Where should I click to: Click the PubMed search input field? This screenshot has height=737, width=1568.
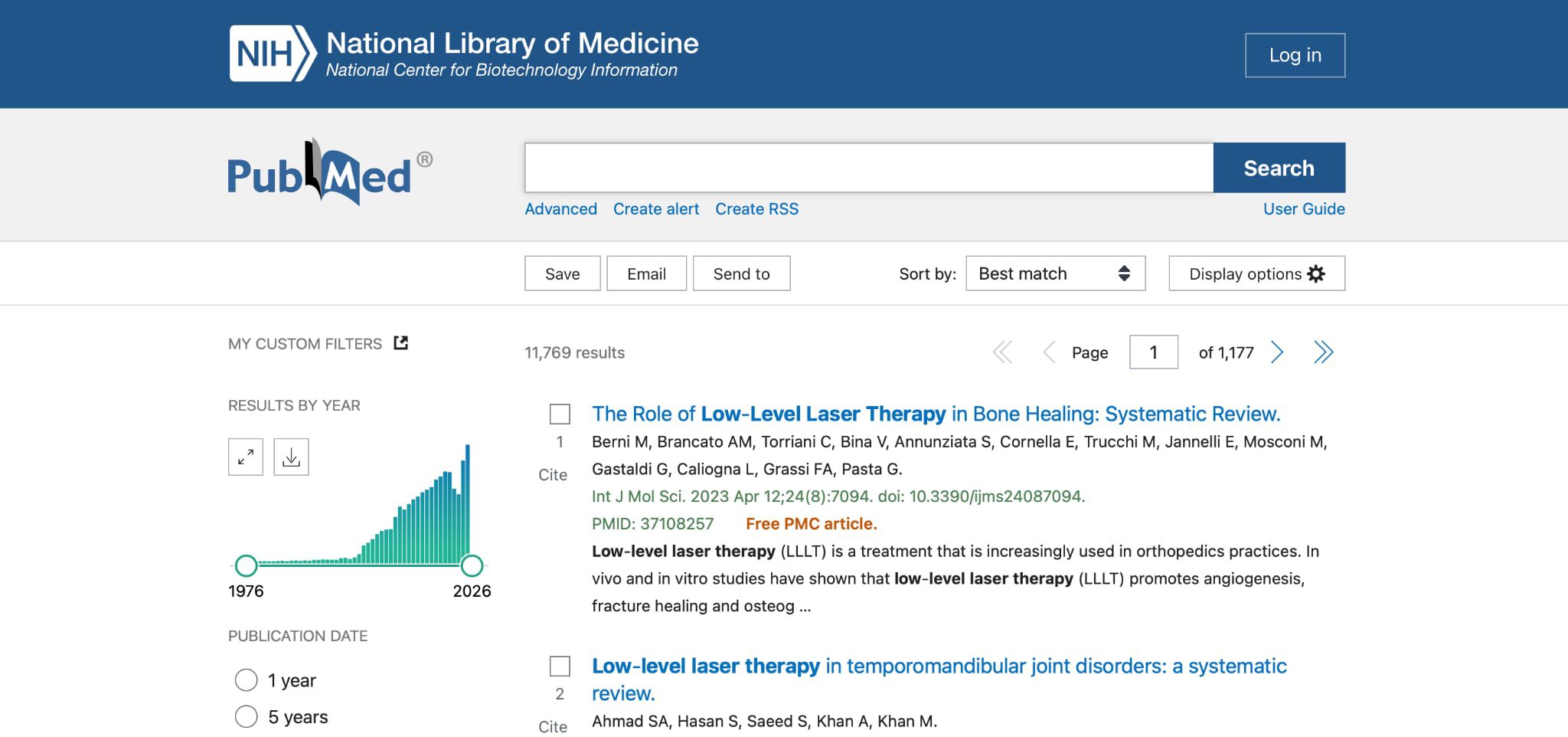pyautogui.click(x=869, y=168)
